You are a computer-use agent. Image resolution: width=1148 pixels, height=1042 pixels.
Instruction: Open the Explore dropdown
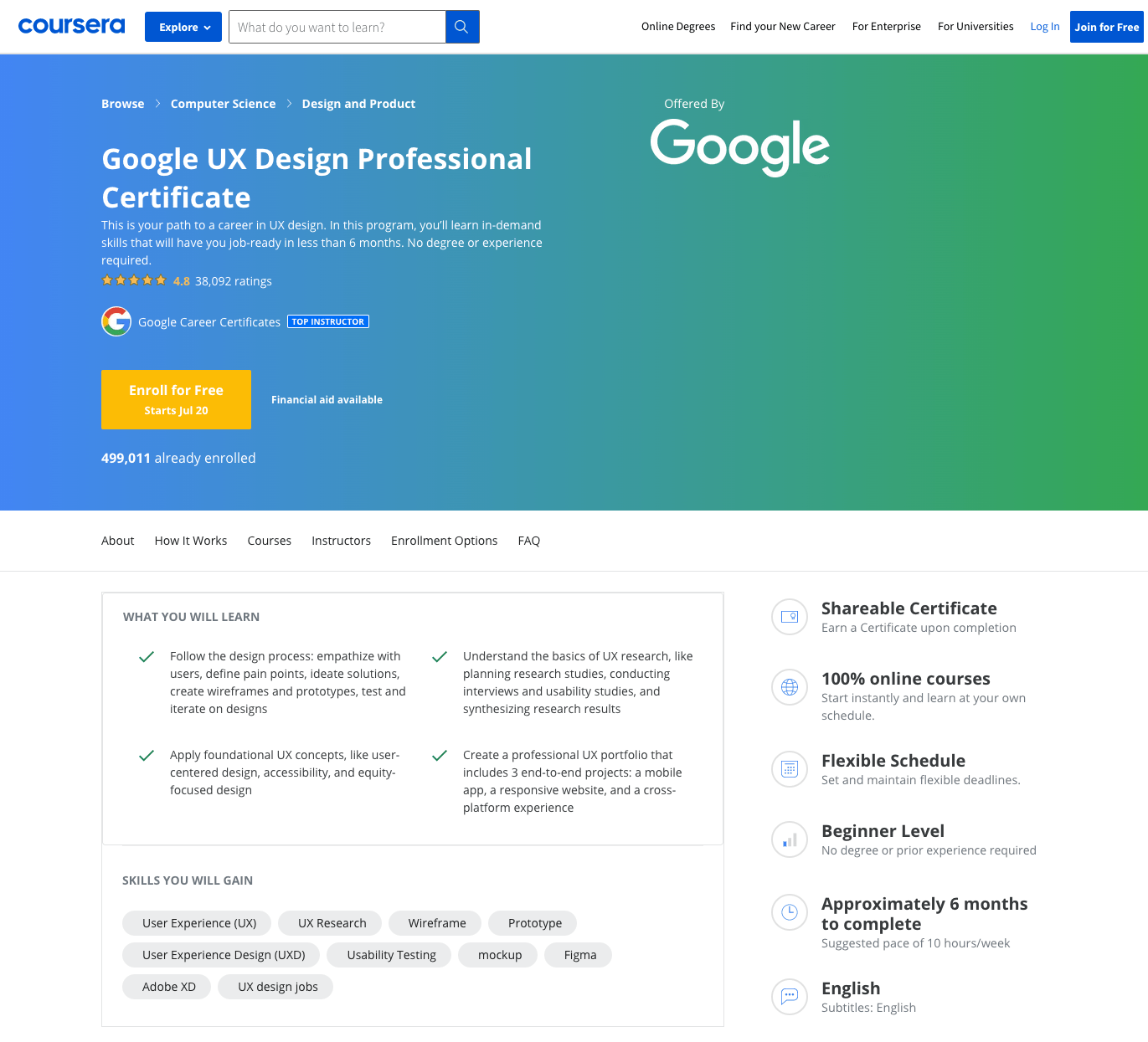(183, 26)
